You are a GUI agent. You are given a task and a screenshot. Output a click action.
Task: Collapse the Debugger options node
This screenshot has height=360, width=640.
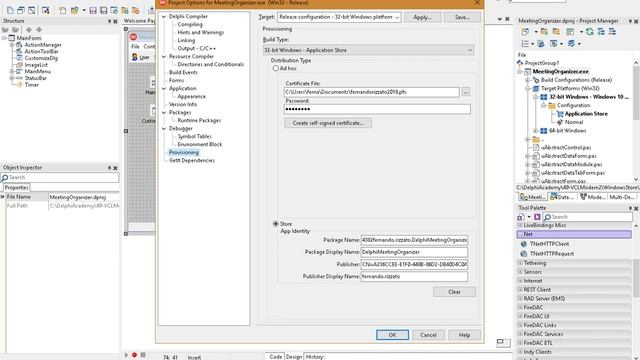pos(164,129)
